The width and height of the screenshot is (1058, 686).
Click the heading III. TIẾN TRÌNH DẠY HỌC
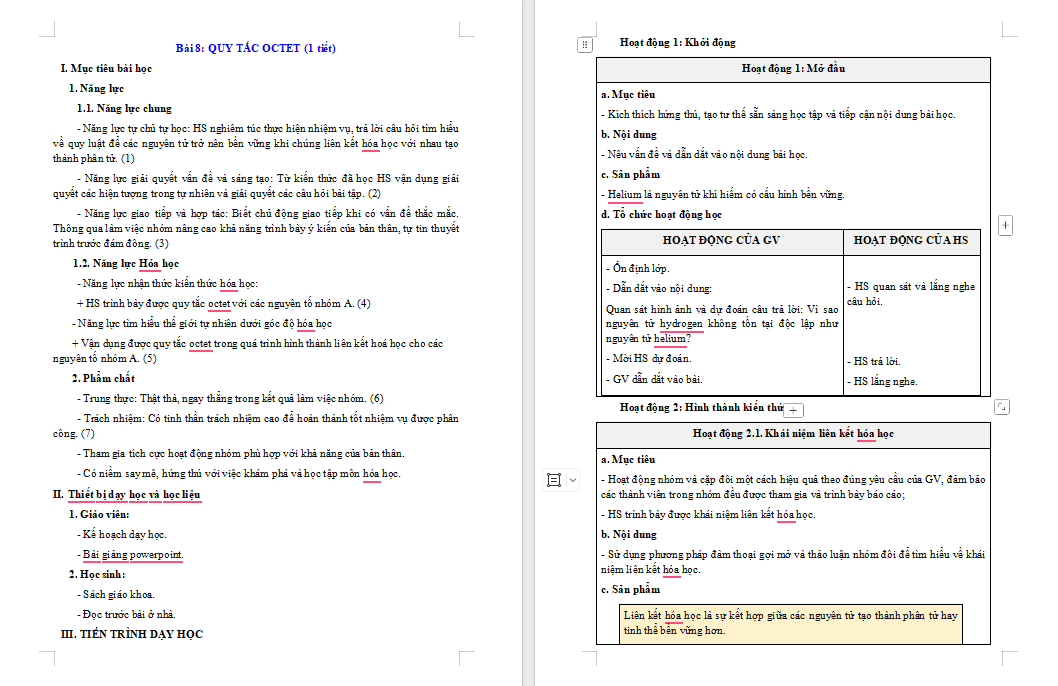click(131, 633)
